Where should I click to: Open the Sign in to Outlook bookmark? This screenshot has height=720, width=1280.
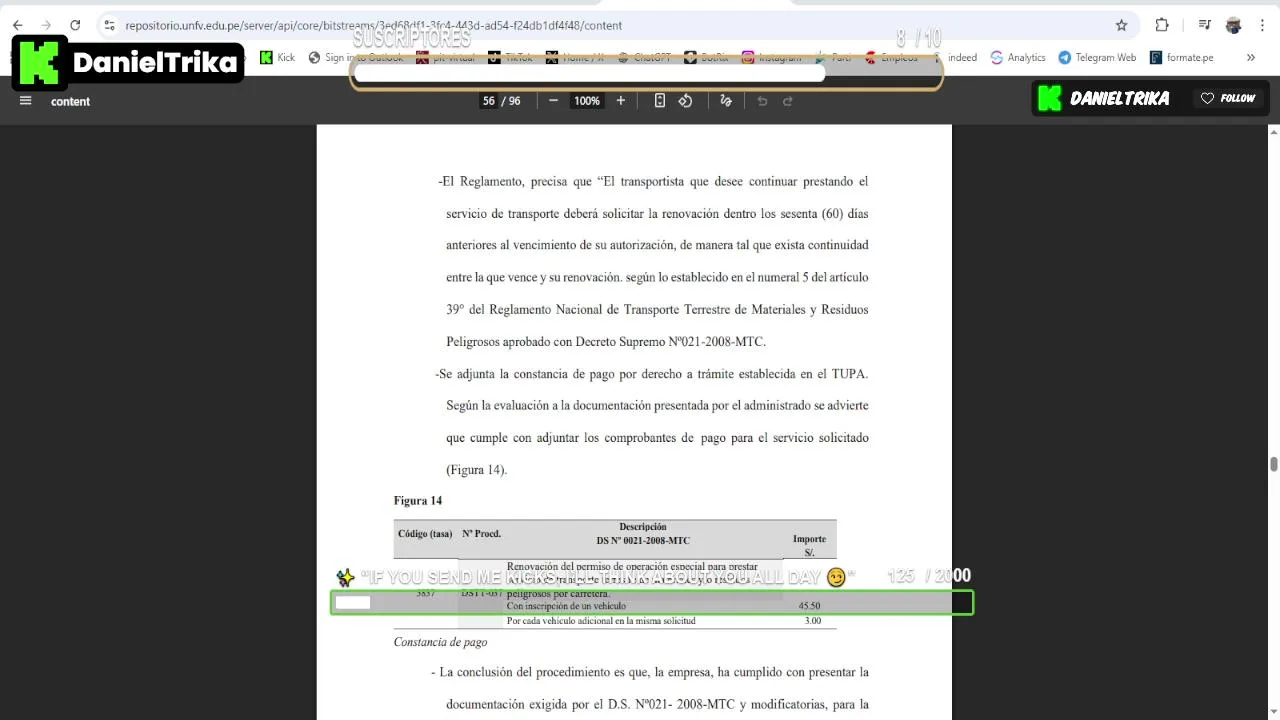point(355,57)
